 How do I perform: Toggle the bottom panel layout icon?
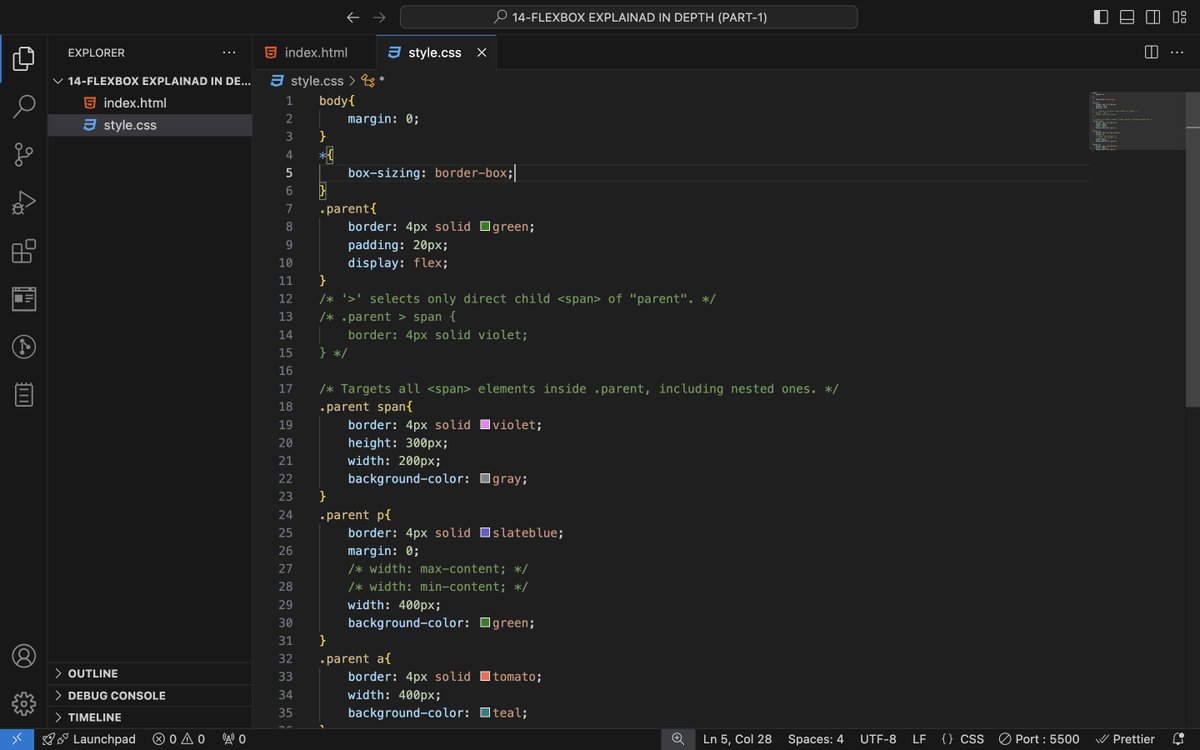tap(1127, 17)
